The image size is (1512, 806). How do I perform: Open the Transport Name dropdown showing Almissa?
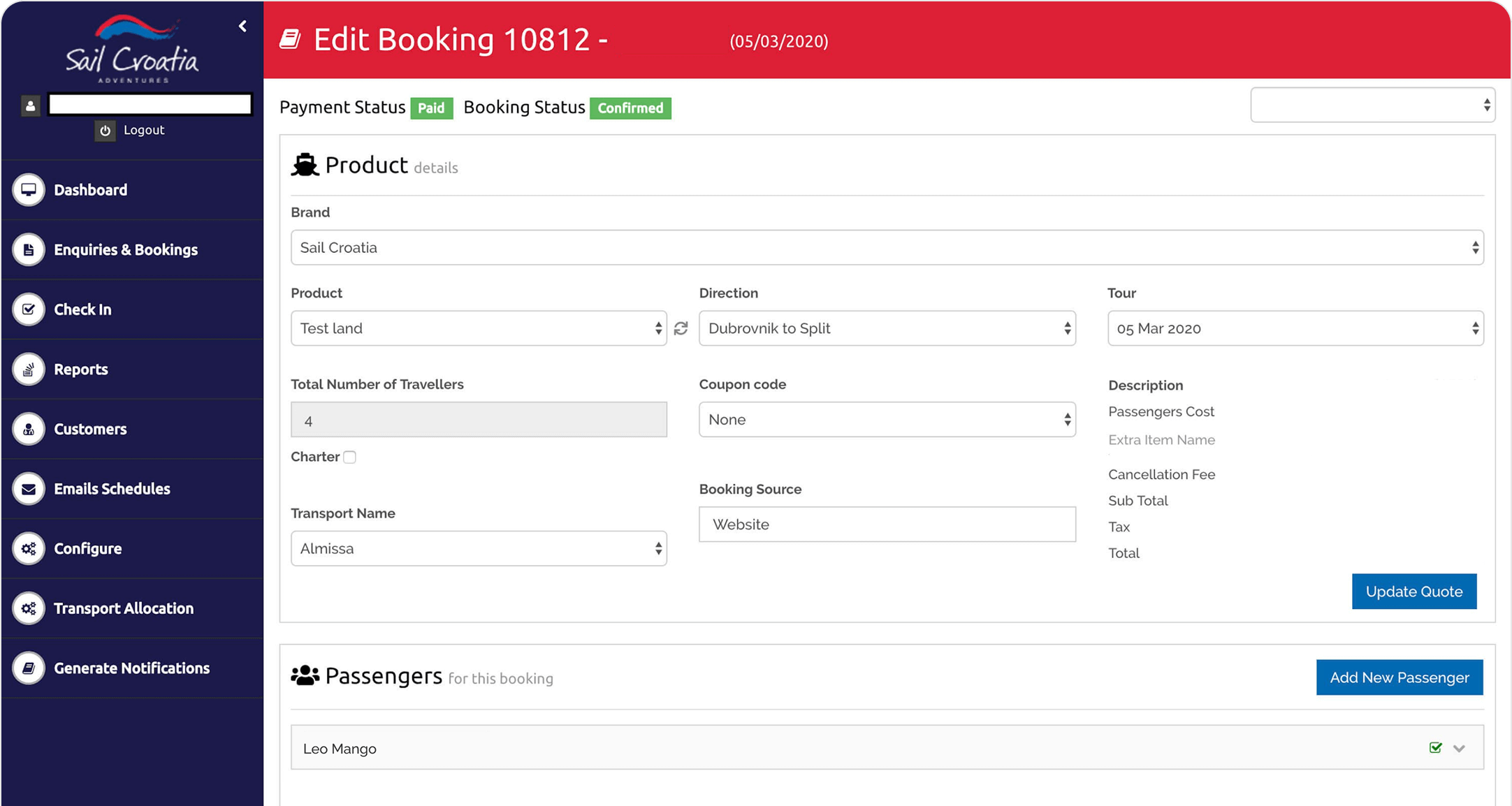pyautogui.click(x=479, y=548)
